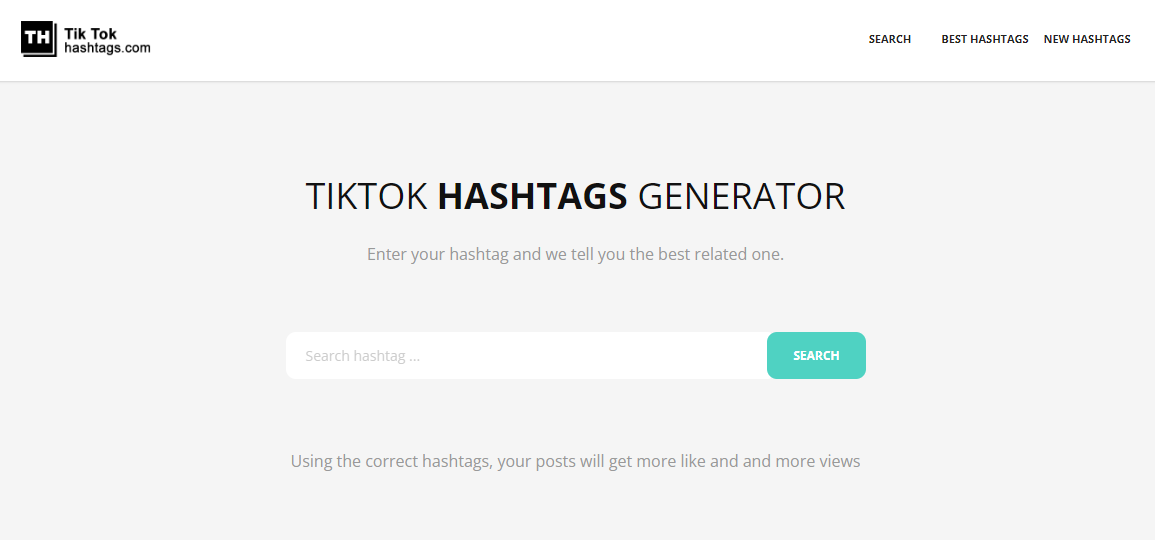This screenshot has width=1155, height=540.
Task: Click the "Tik Tok" logo title text
Action: 91,33
